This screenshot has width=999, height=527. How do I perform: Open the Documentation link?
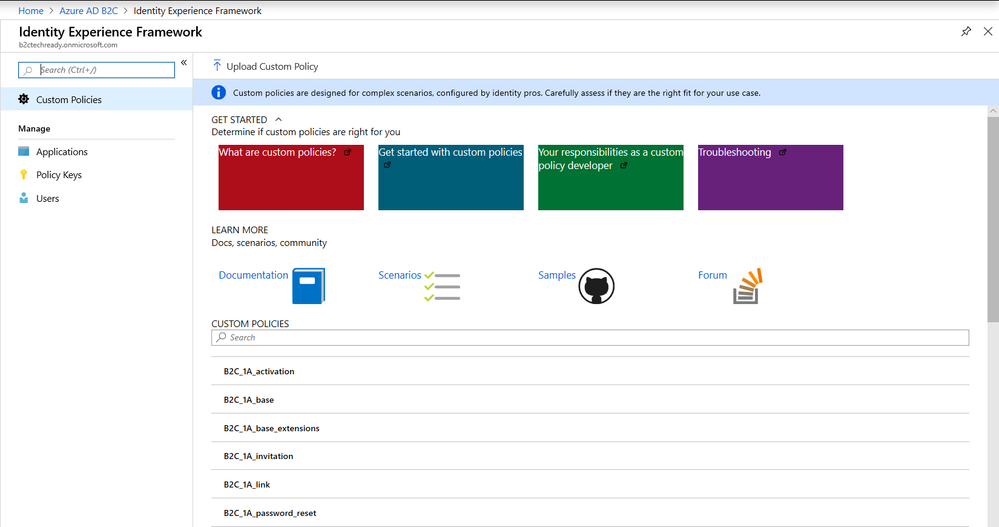point(253,275)
